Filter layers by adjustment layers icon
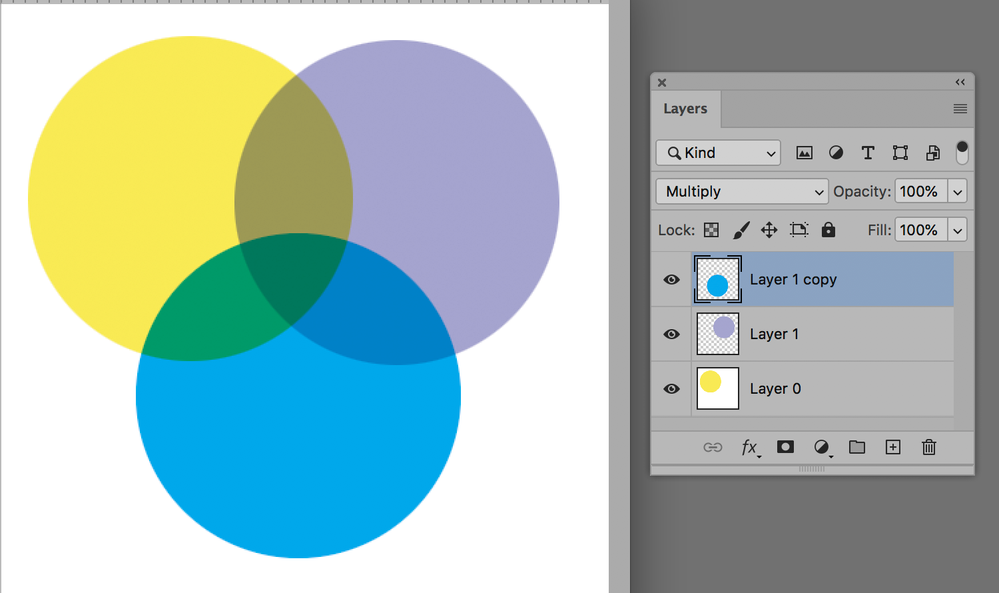999x593 pixels. click(x=836, y=152)
